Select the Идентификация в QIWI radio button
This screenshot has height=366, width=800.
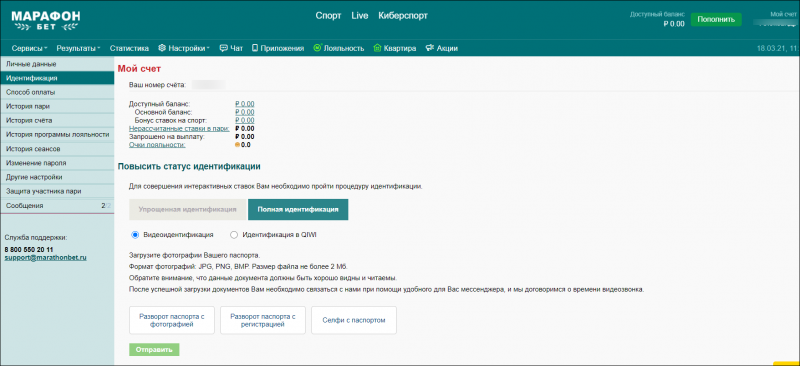pos(234,235)
